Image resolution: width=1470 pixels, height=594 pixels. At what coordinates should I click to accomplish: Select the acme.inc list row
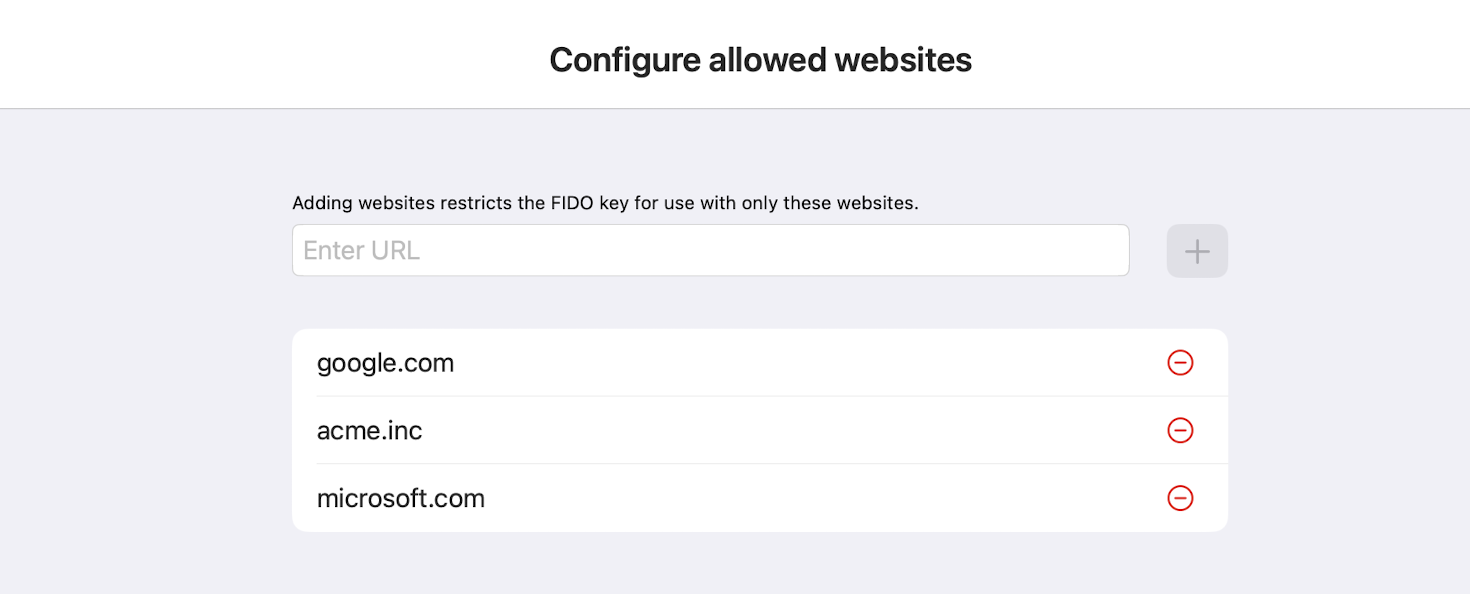coord(760,430)
